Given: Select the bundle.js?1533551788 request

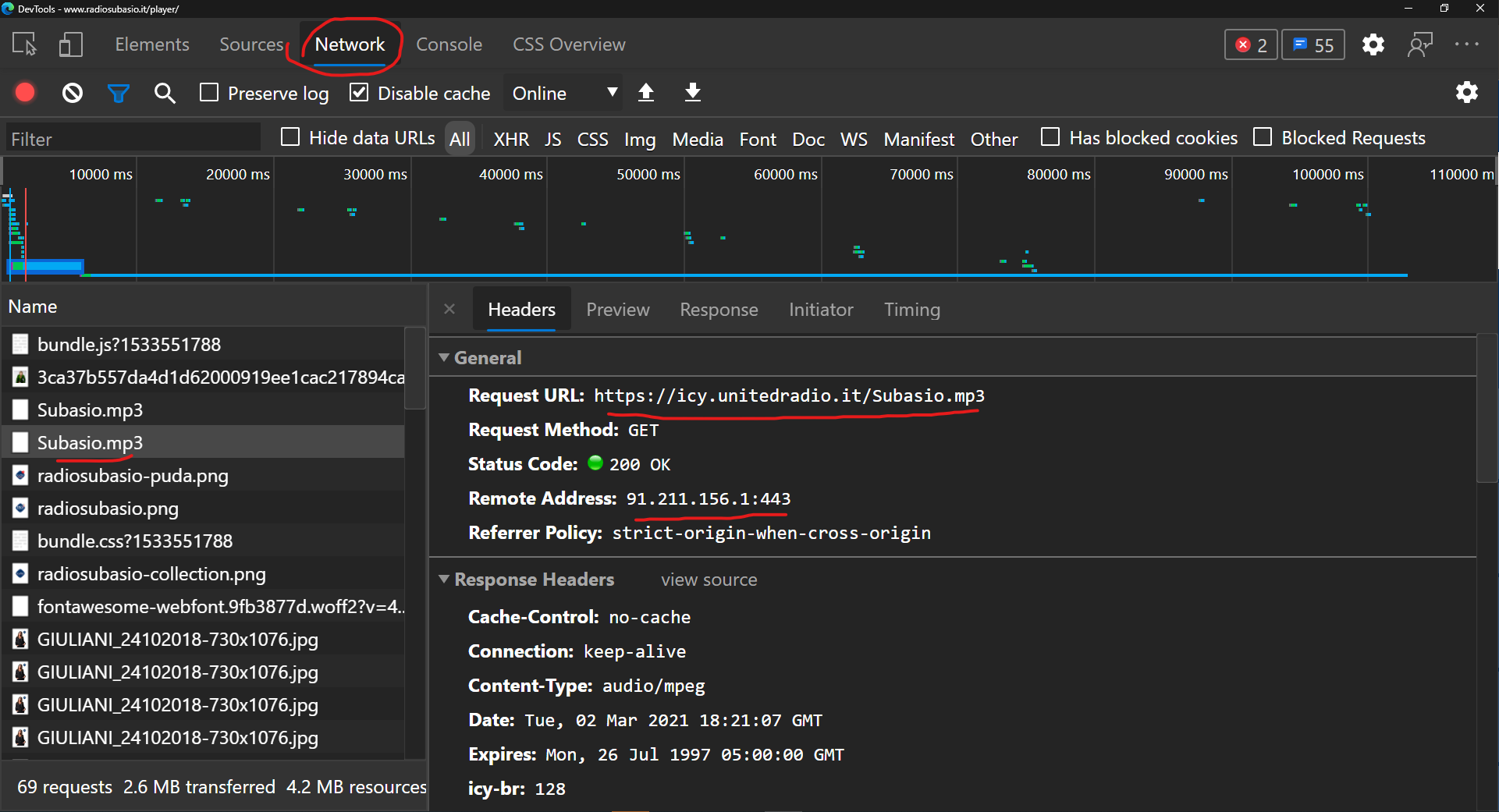Looking at the screenshot, I should point(203,344).
